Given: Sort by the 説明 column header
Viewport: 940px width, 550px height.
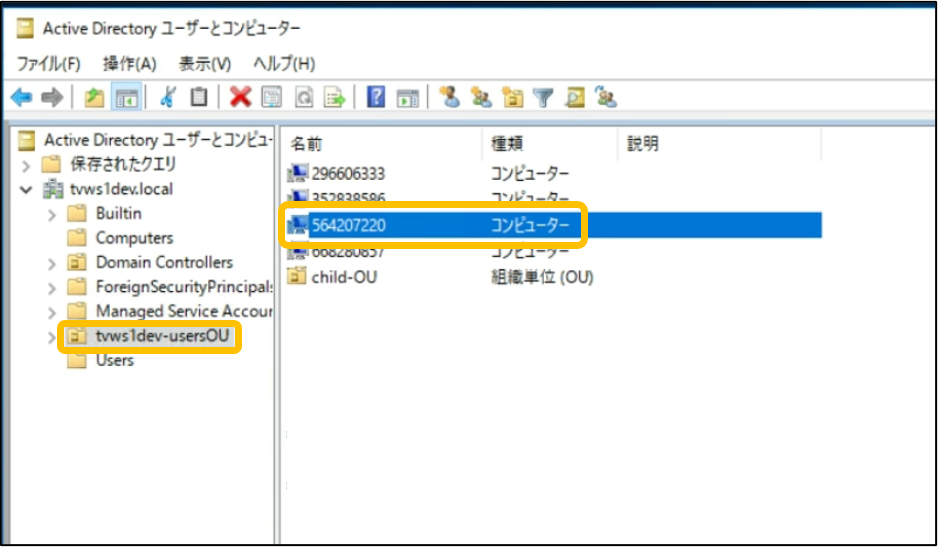Looking at the screenshot, I should tap(719, 144).
